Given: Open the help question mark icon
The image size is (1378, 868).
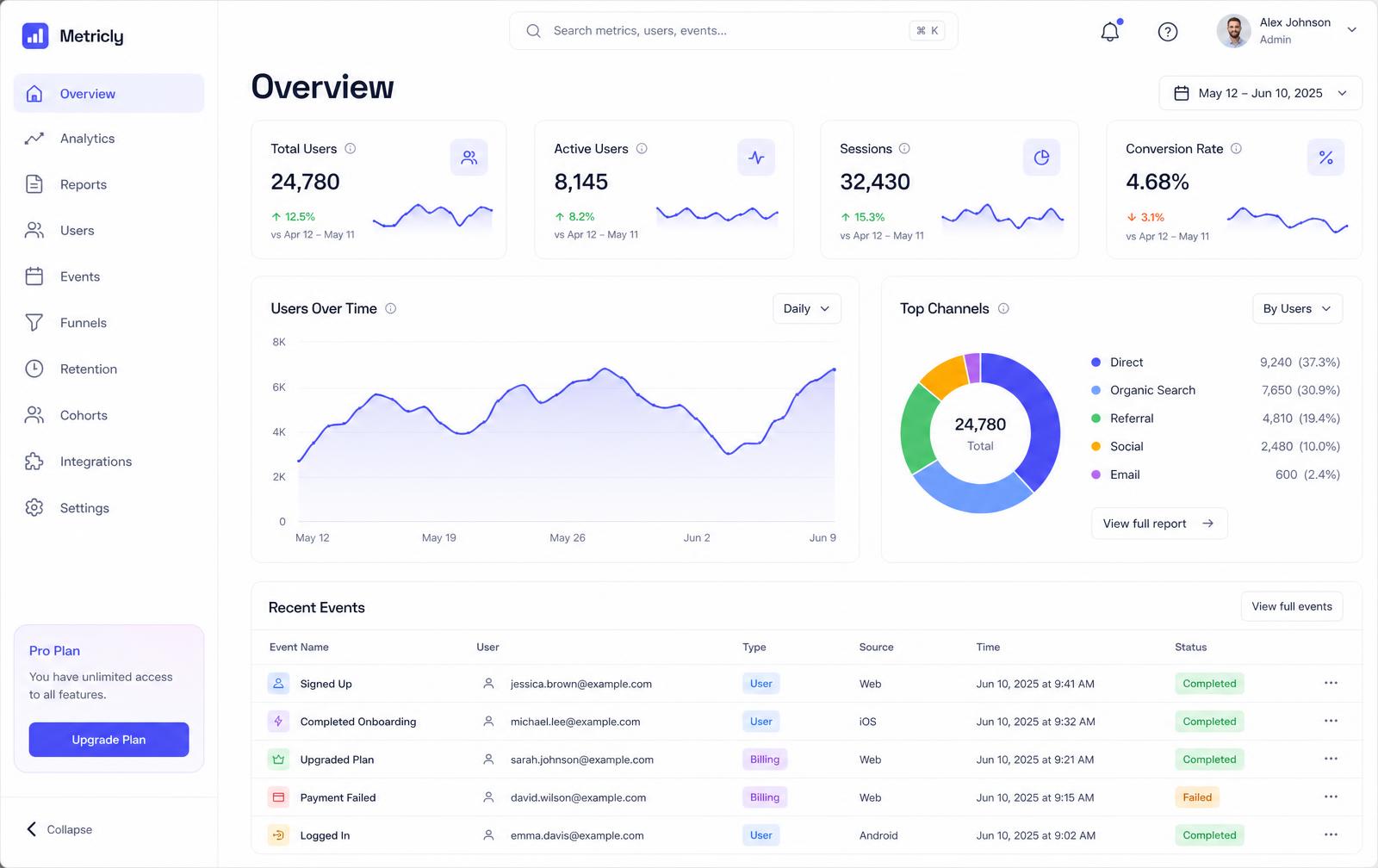Looking at the screenshot, I should pos(1168,32).
